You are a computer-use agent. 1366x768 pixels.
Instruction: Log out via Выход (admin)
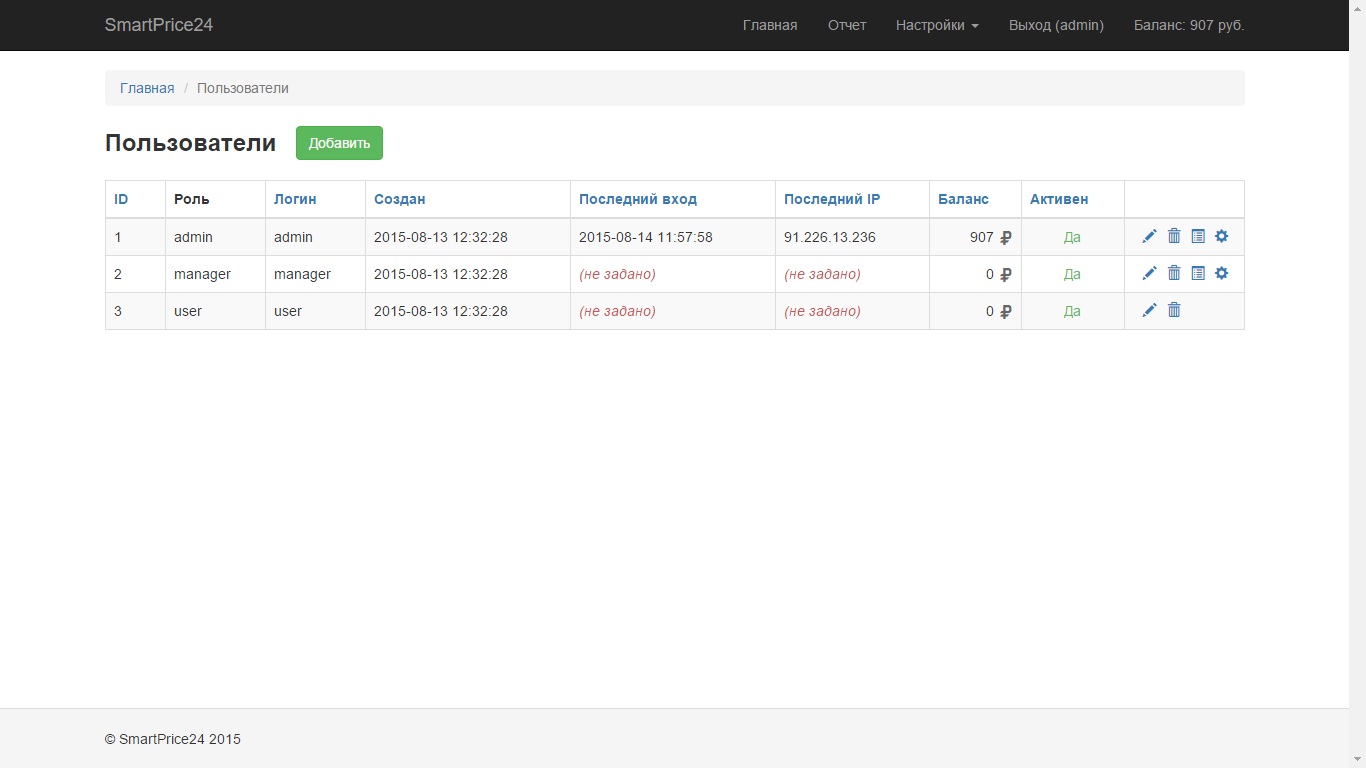pyautogui.click(x=1056, y=25)
